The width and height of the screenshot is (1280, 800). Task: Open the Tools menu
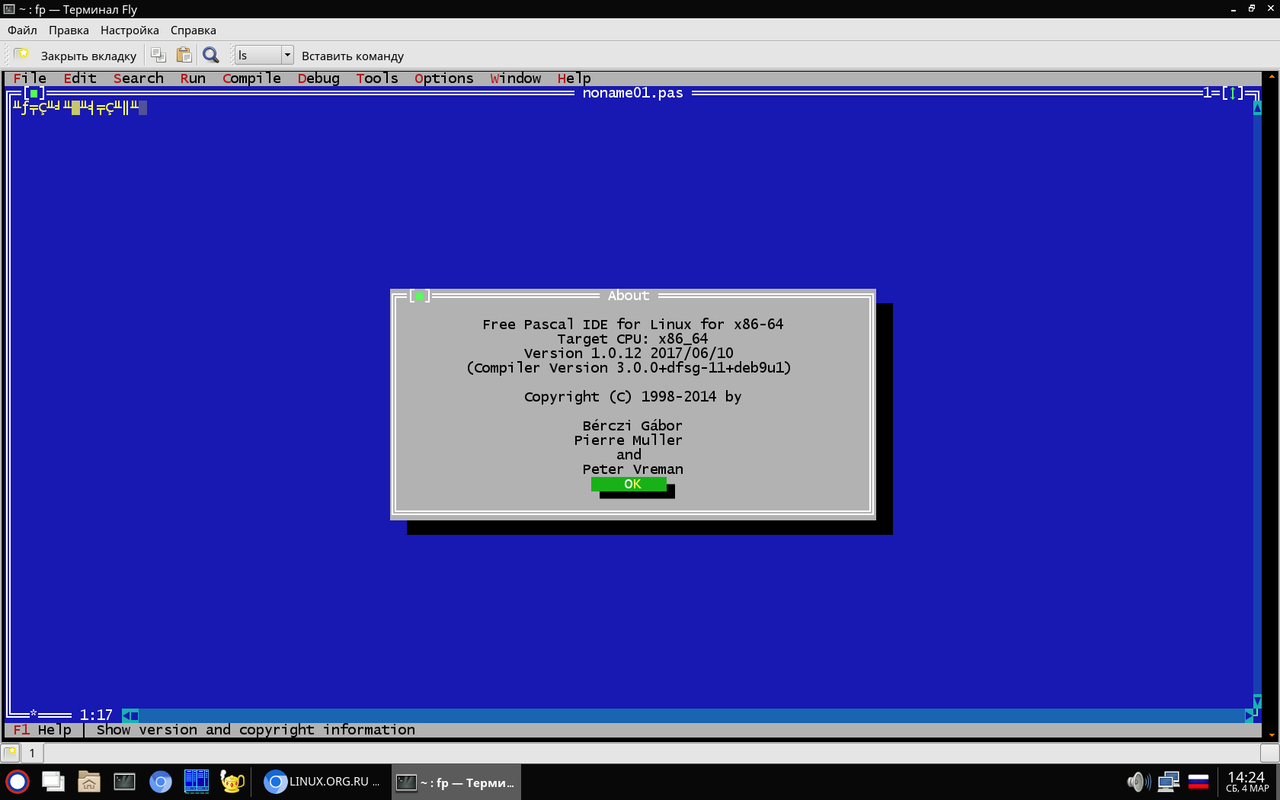pos(377,78)
